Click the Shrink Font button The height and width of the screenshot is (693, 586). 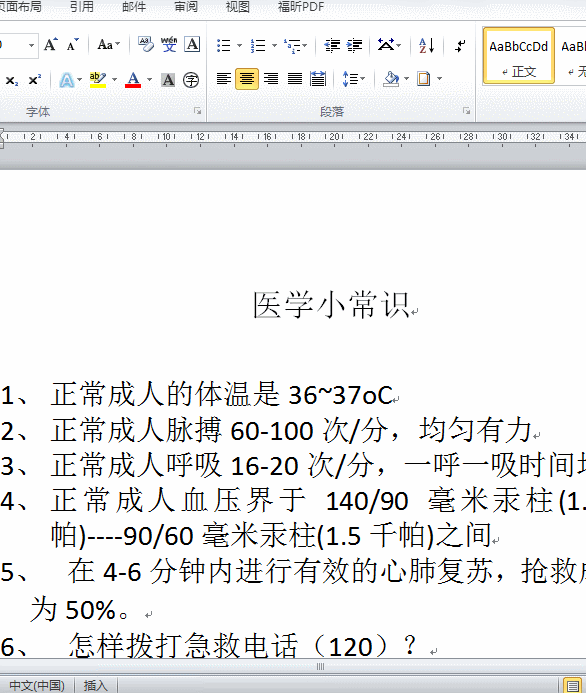tap(72, 45)
